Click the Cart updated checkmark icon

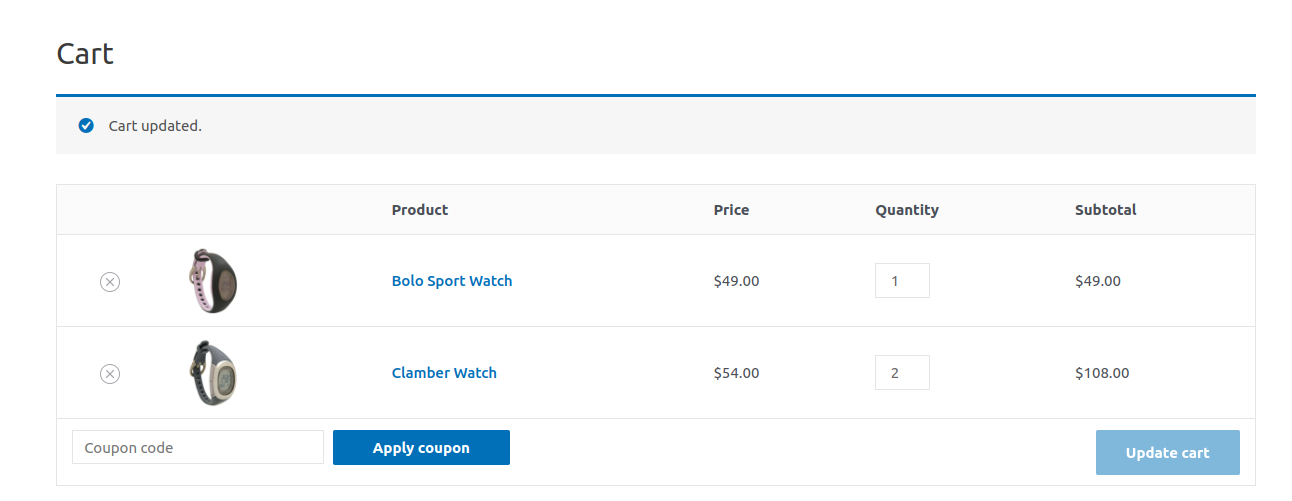86,126
